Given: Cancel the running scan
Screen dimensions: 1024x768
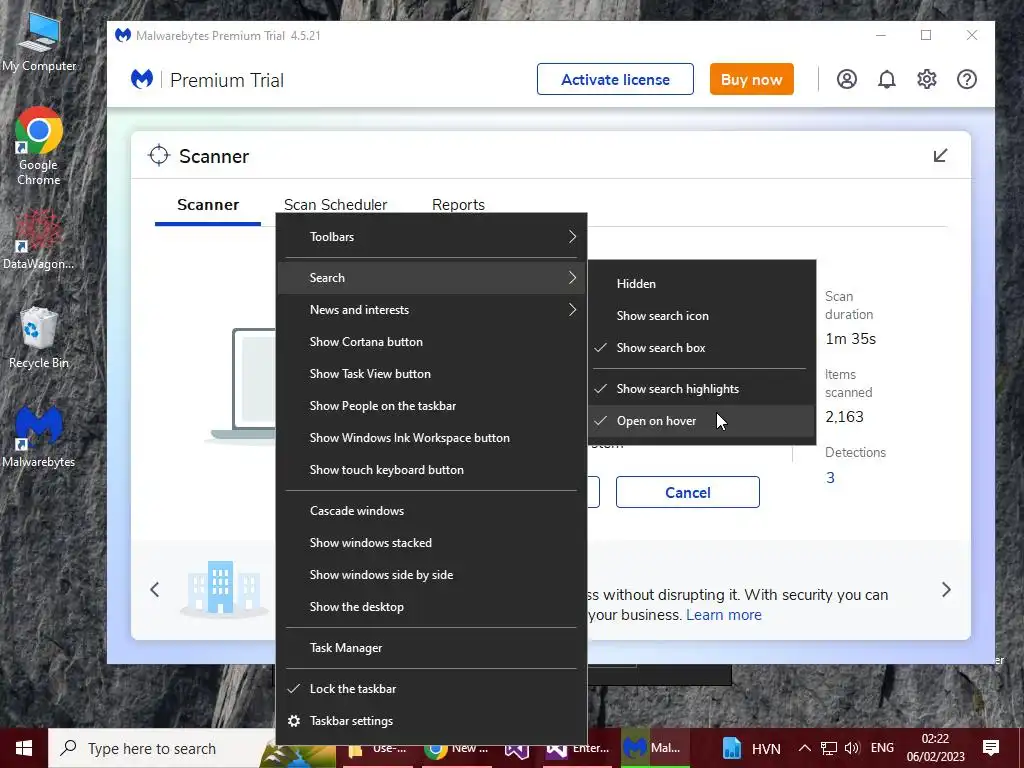Looking at the screenshot, I should click(x=688, y=492).
